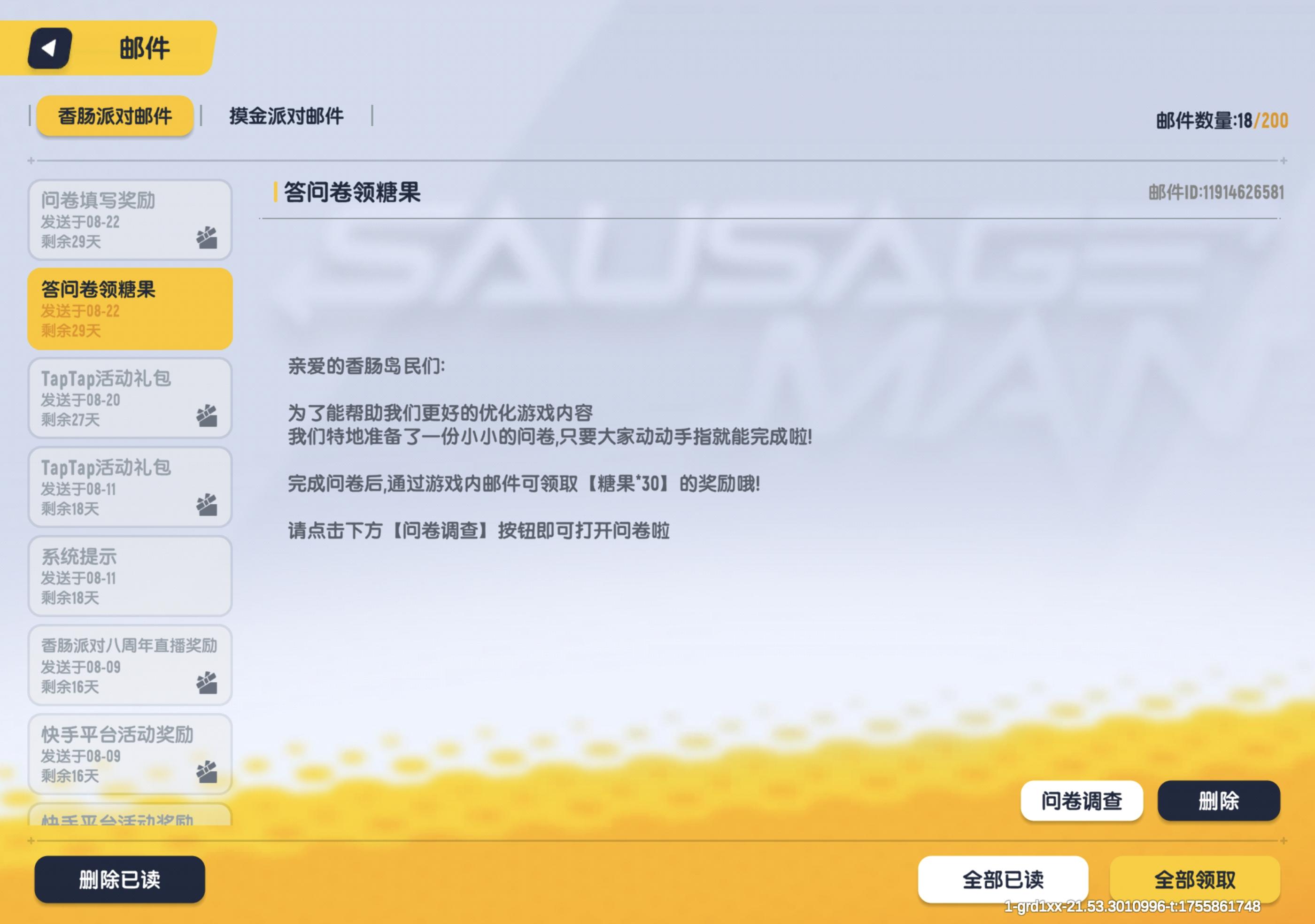Click gift icon on TapTap礼包 sent 08-20

click(x=207, y=416)
